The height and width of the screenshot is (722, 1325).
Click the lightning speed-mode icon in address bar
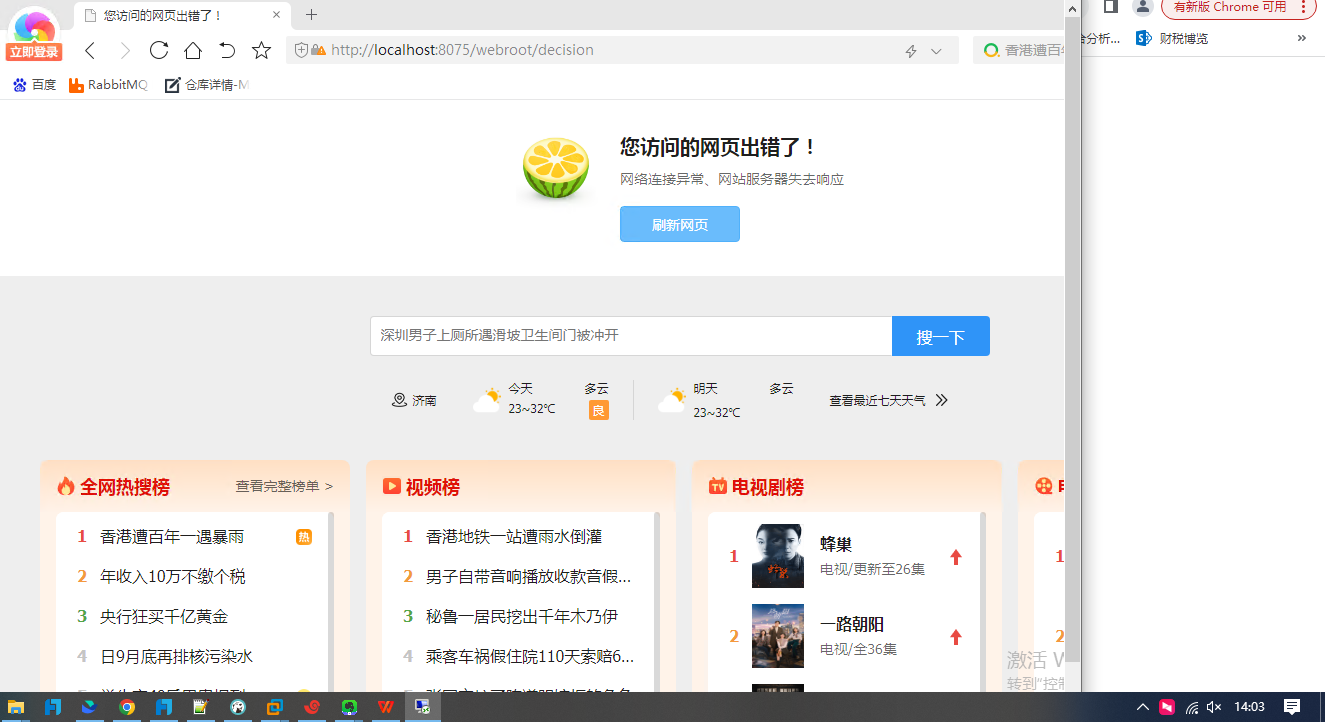[911, 51]
